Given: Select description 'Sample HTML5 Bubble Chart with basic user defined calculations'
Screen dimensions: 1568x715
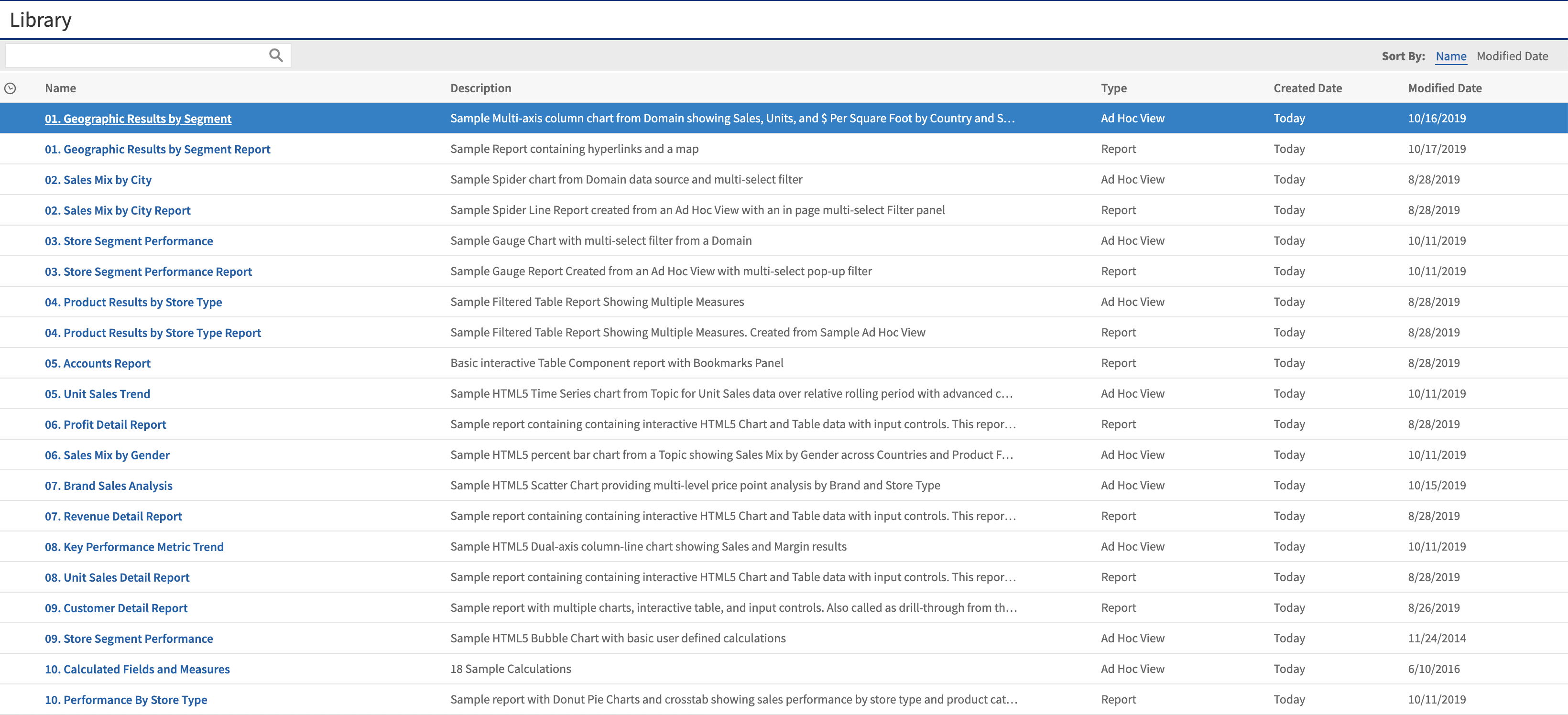Looking at the screenshot, I should (618, 639).
